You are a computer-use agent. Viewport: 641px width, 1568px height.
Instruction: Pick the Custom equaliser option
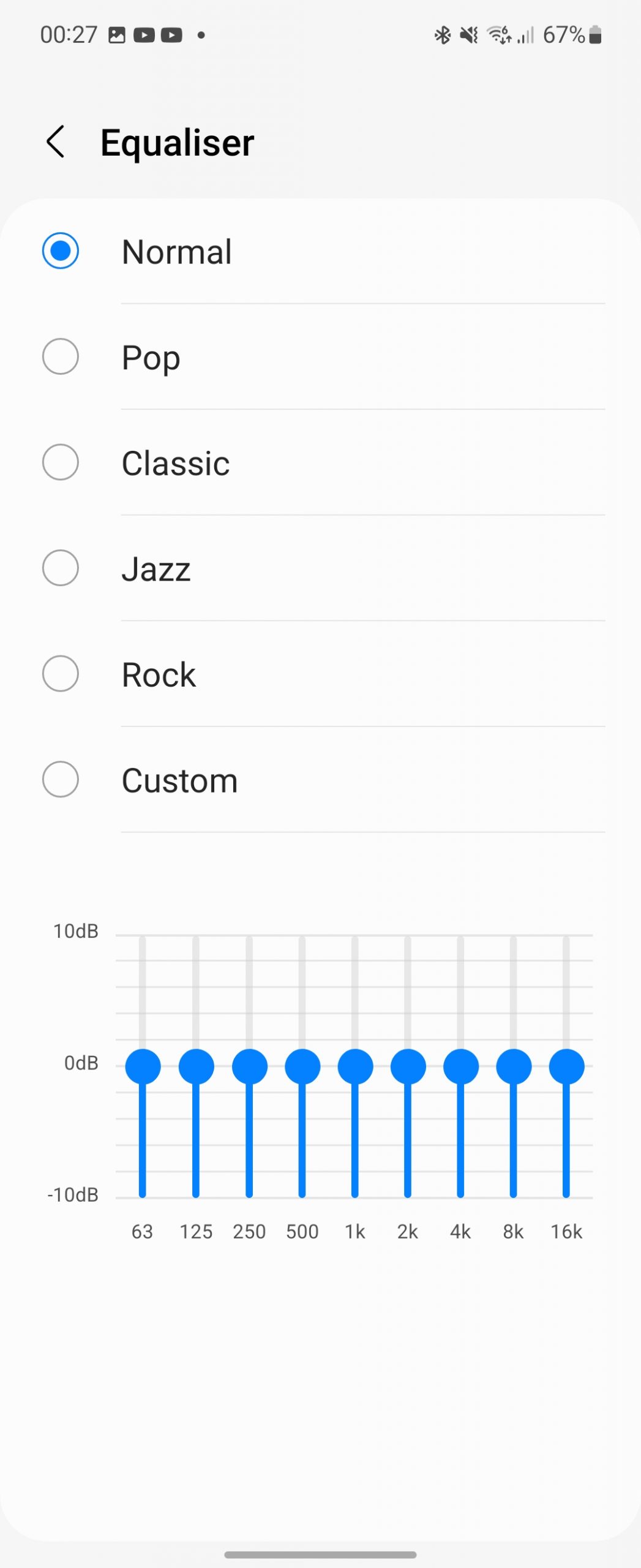61,780
